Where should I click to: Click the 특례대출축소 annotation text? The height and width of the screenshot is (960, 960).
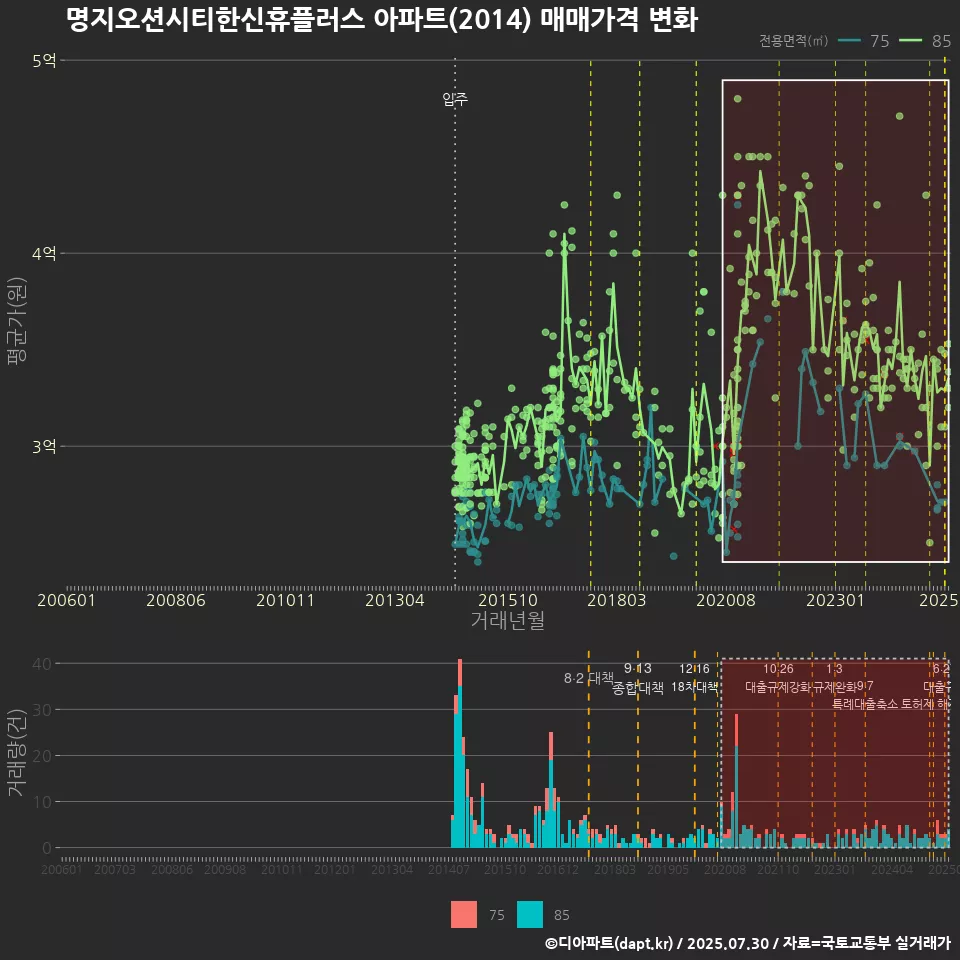(864, 704)
